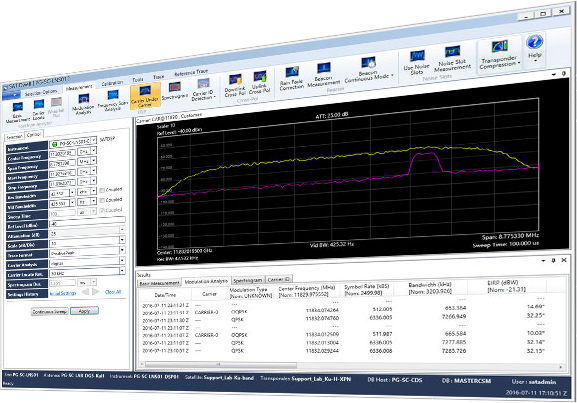Viewport: 577px width, 403px height.
Task: Open the Carrier Levels tool
Action: 39,109
